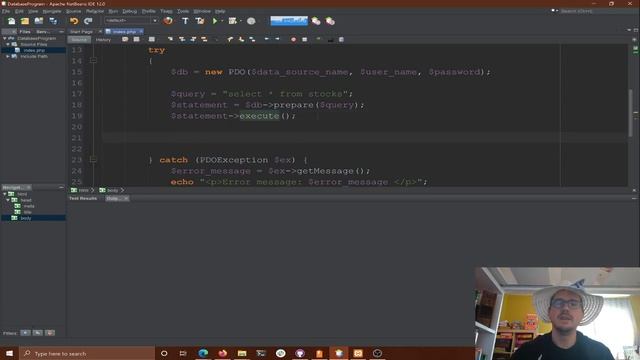Run the project with green play icon

point(215,21)
